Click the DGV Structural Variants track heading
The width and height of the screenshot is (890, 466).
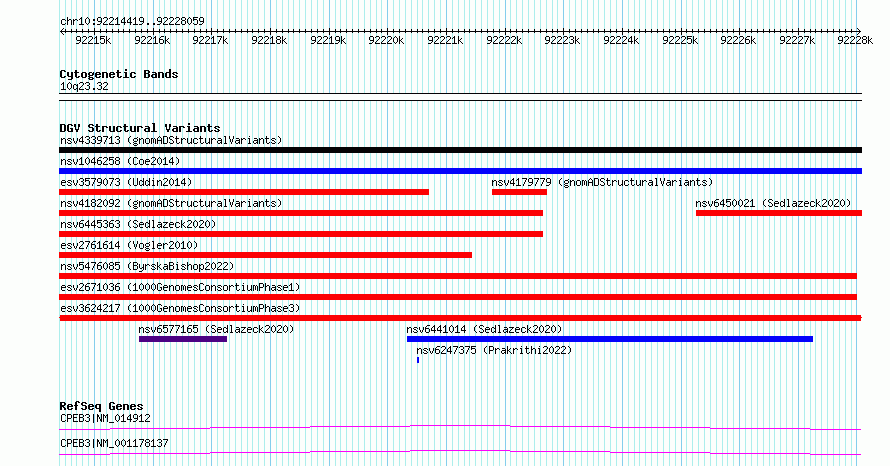(140, 128)
